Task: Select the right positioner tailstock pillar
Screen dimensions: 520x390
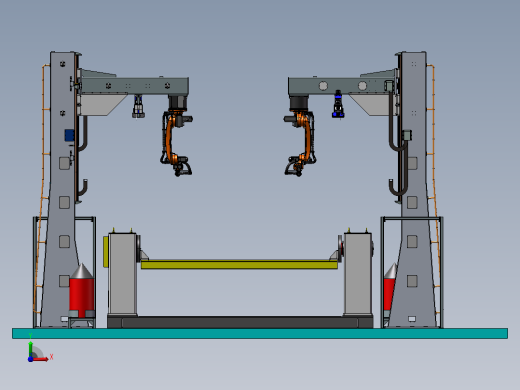Action: pos(358,274)
